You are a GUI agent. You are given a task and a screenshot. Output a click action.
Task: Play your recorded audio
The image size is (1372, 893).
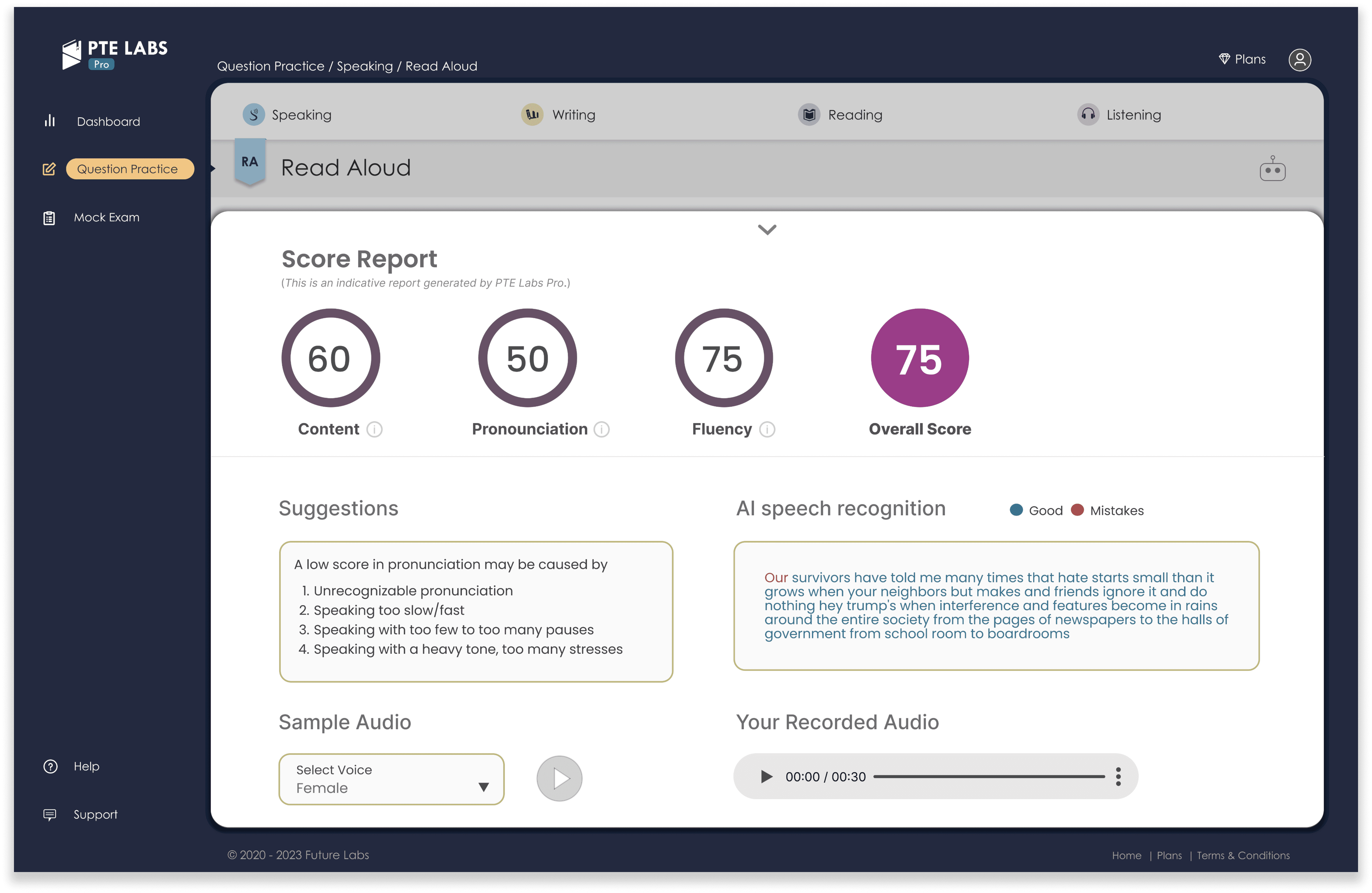tap(766, 776)
